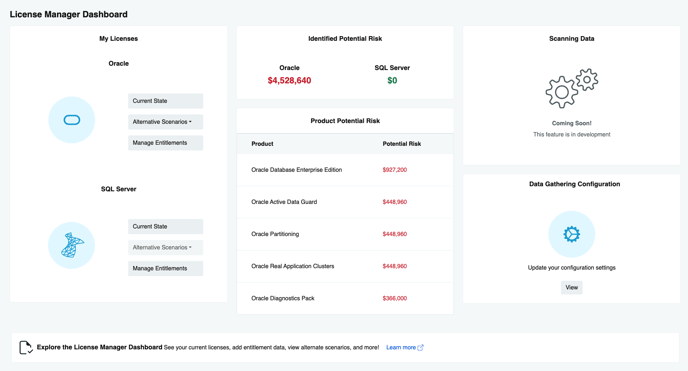Open SQL Server Manage Entitlements
Viewport: 688px width, 371px height.
(x=165, y=268)
